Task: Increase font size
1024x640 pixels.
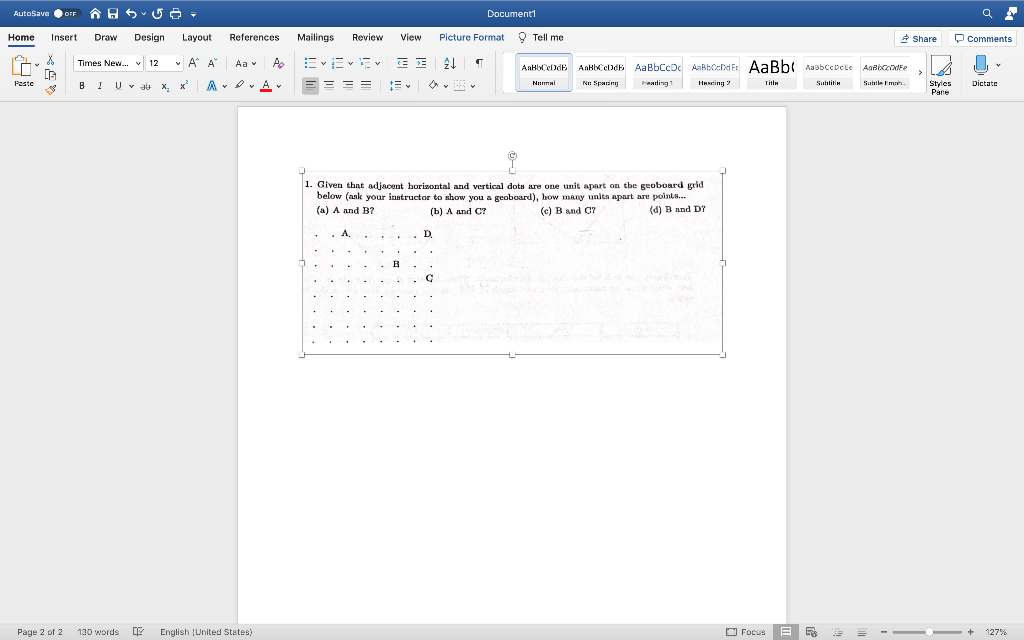Action: [193, 63]
